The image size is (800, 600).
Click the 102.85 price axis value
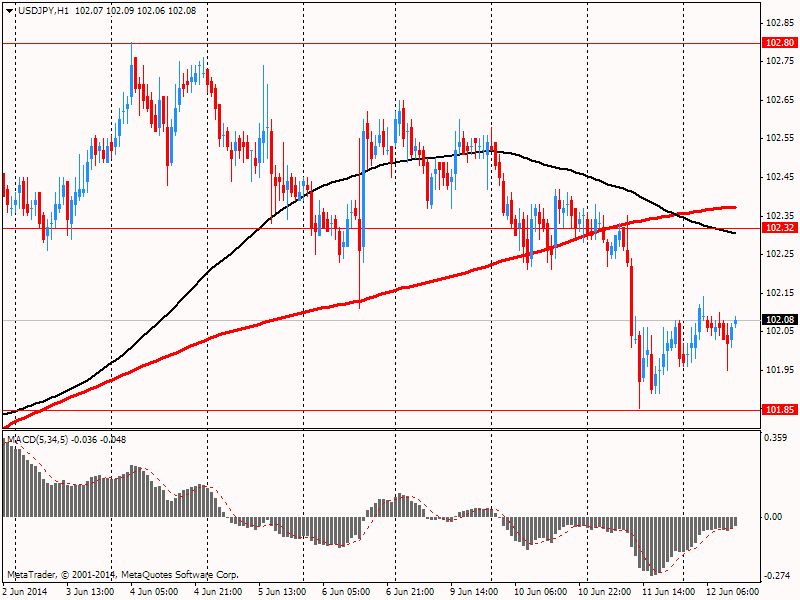(780, 23)
